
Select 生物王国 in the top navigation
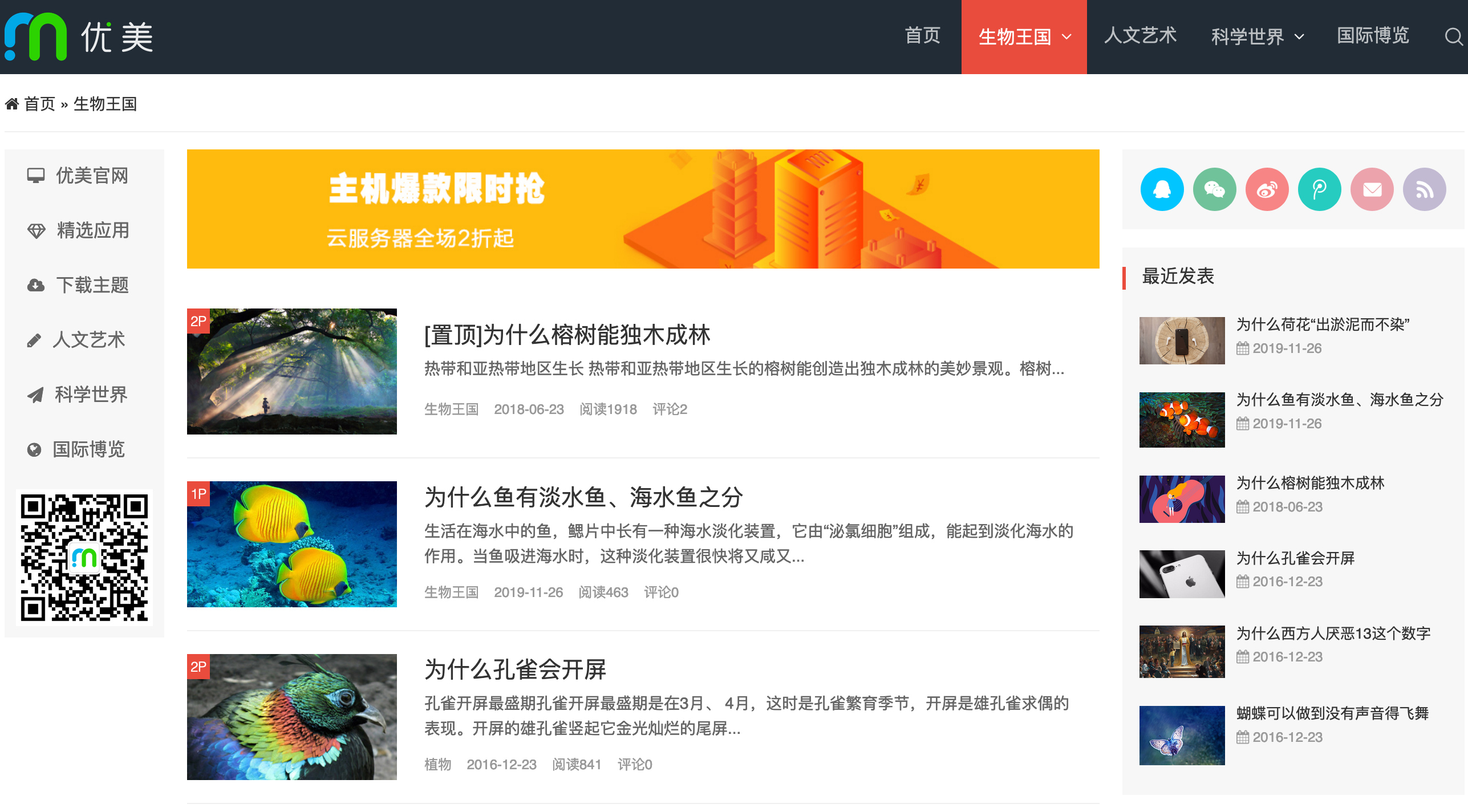click(x=1015, y=37)
